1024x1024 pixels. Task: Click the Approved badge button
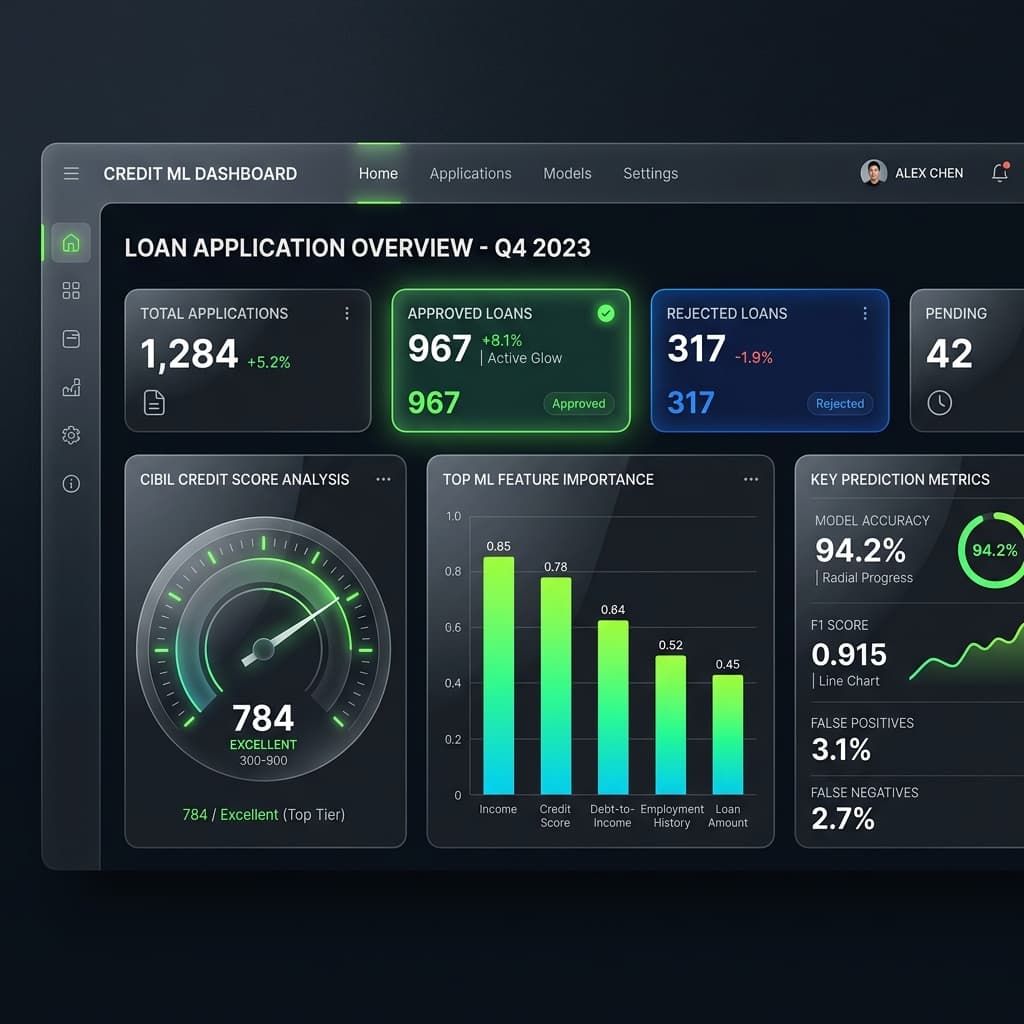click(579, 404)
